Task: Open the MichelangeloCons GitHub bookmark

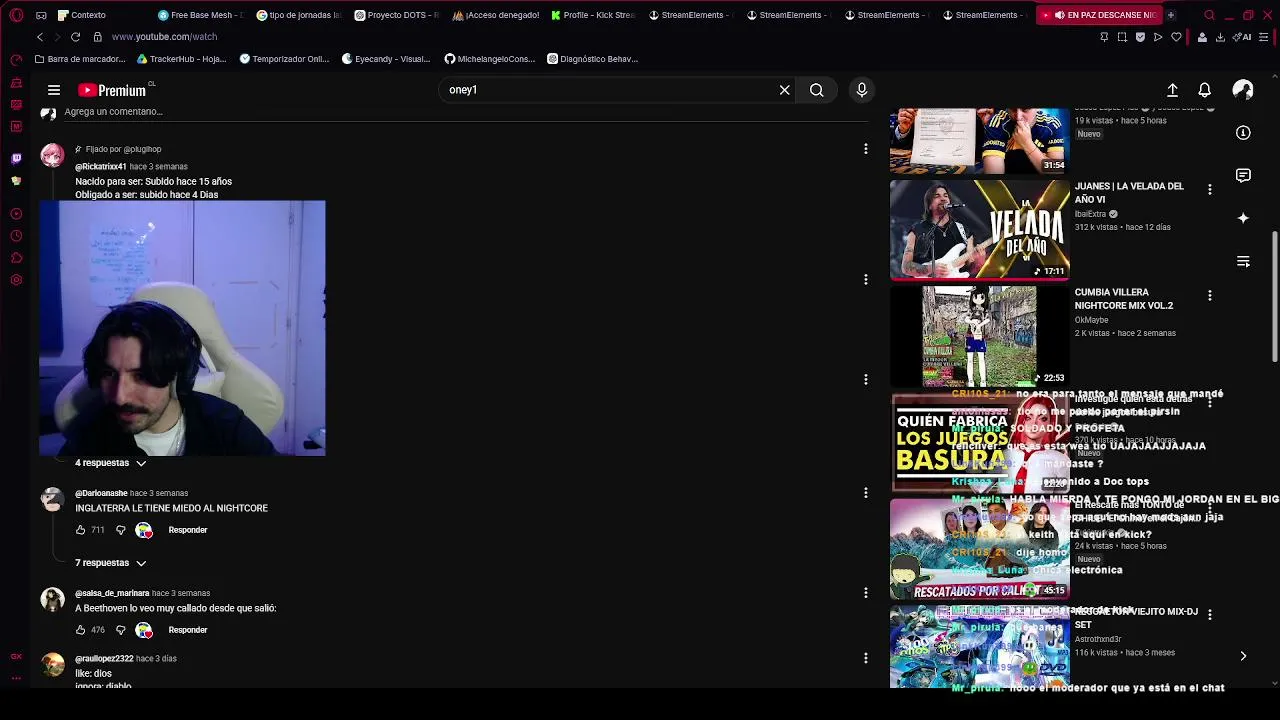Action: click(490, 59)
